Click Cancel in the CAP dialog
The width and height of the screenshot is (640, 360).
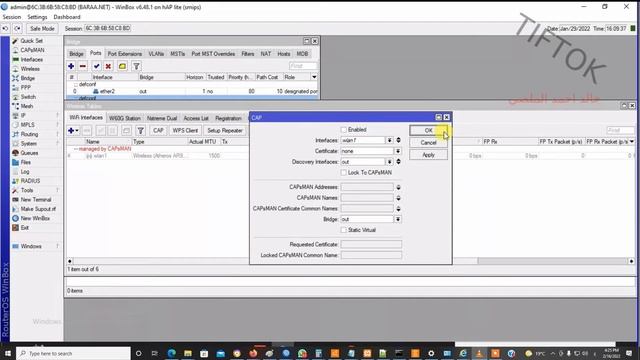pos(428,142)
